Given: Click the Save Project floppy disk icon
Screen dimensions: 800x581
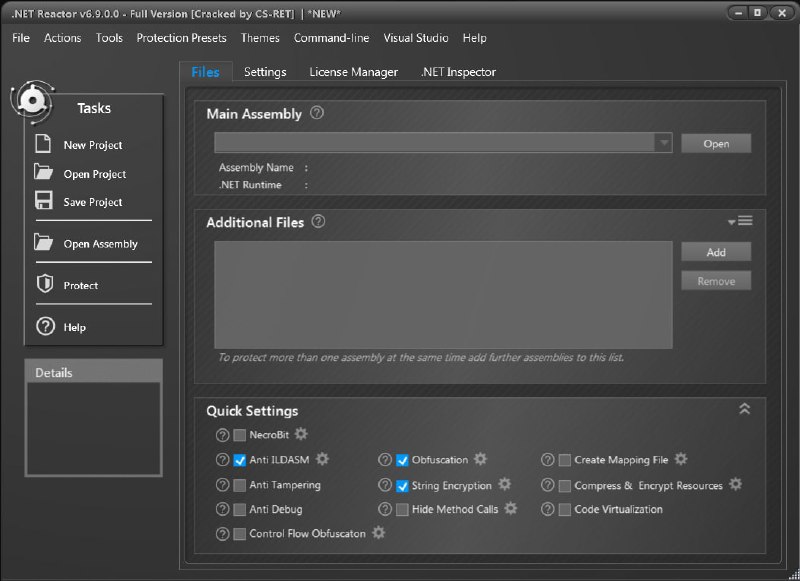Looking at the screenshot, I should pos(43,200).
